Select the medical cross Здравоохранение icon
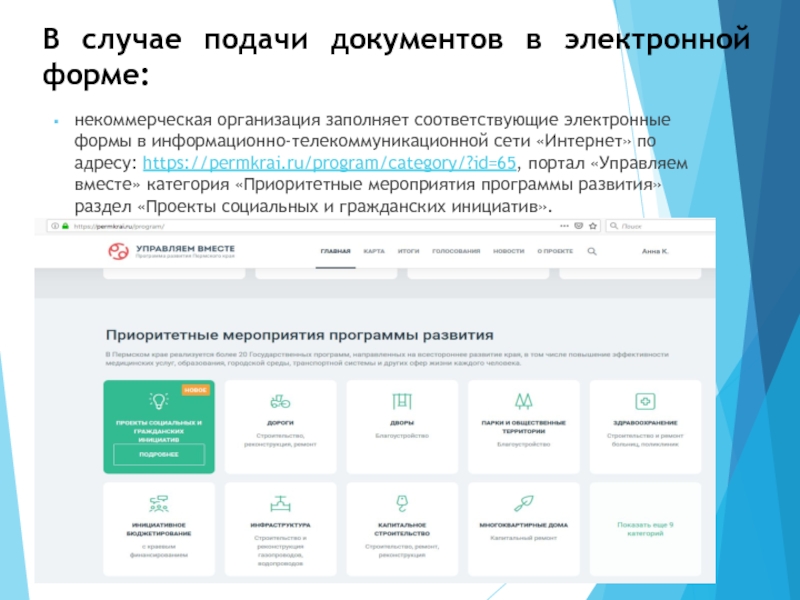The width and height of the screenshot is (800, 600). [645, 401]
